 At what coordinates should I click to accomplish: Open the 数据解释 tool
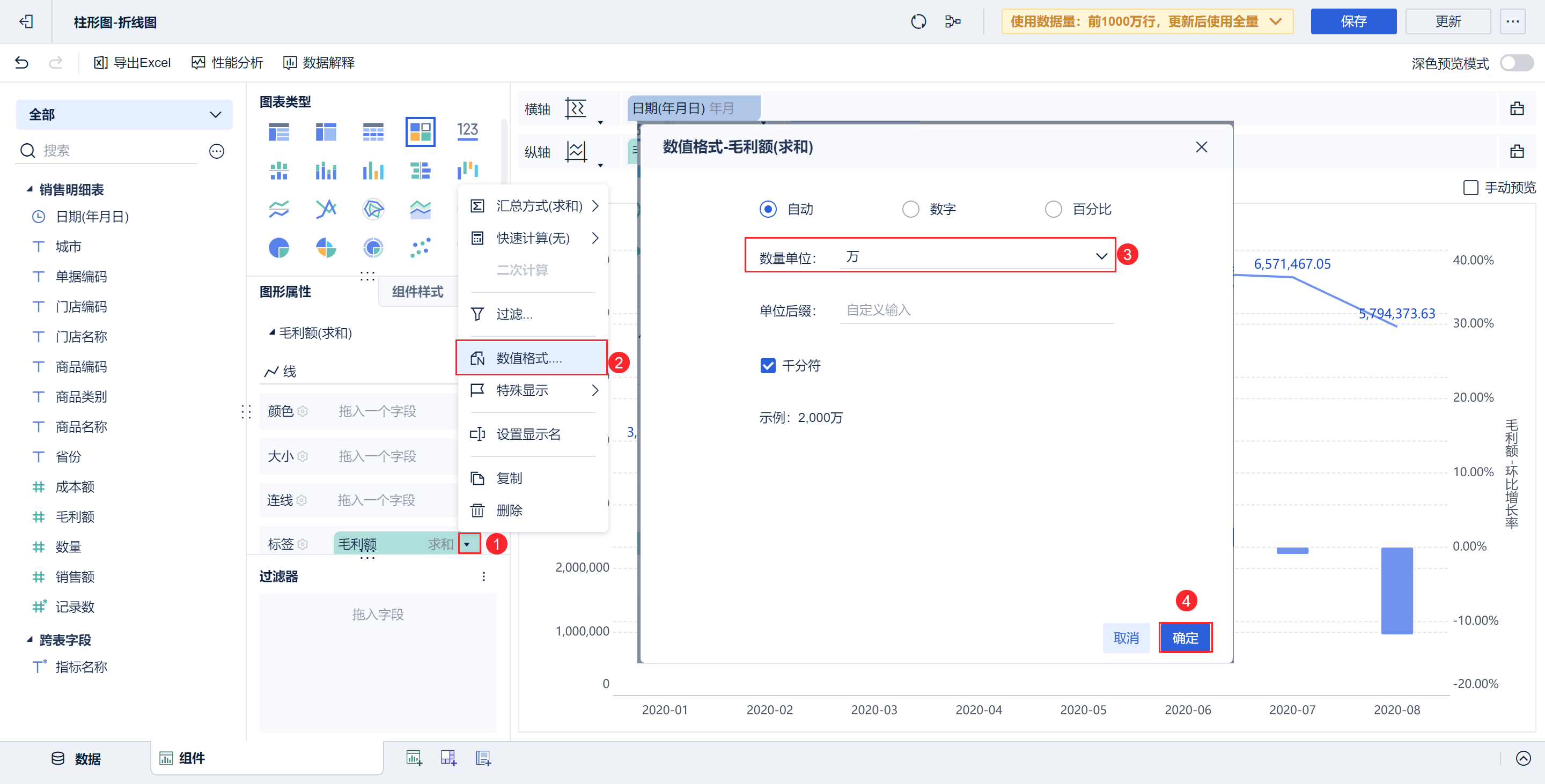coord(319,62)
